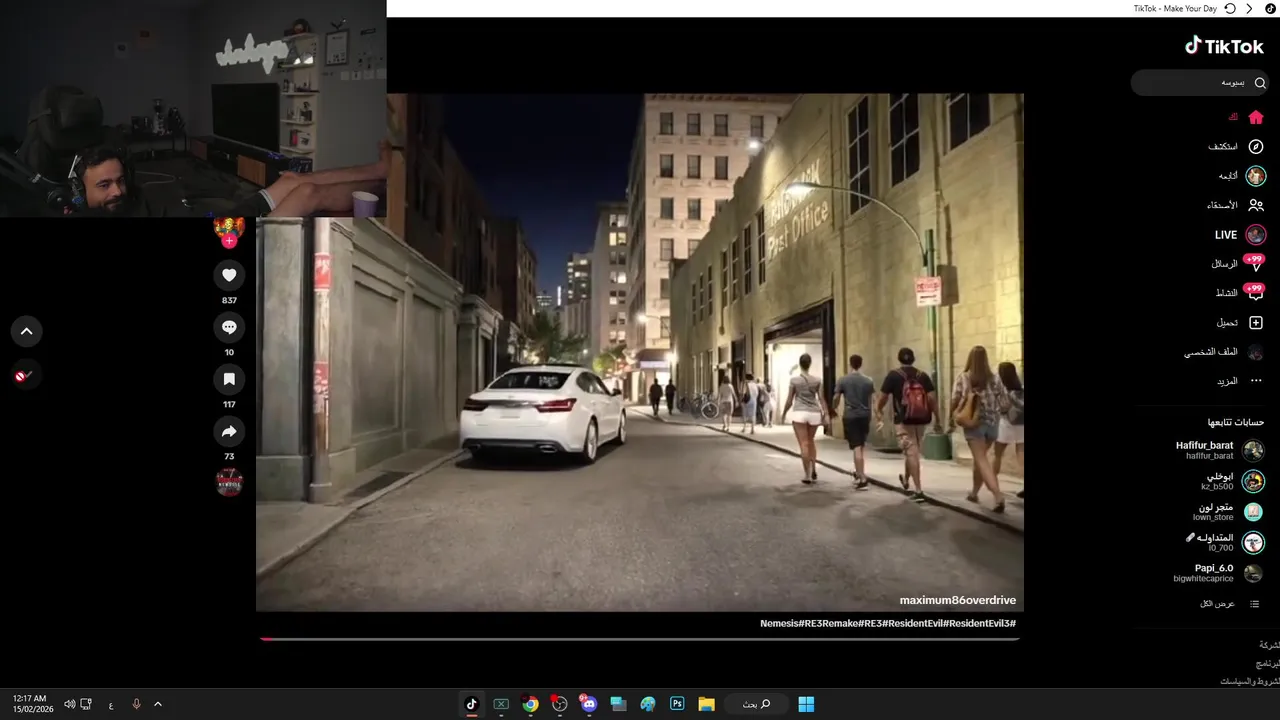Screen dimensions: 1280x720
Task: Open Photoshop from taskbar
Action: tap(677, 704)
